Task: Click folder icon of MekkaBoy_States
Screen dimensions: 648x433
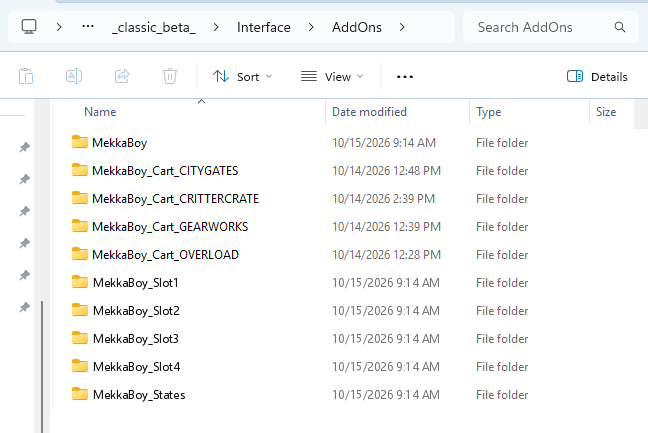Action: [80, 394]
